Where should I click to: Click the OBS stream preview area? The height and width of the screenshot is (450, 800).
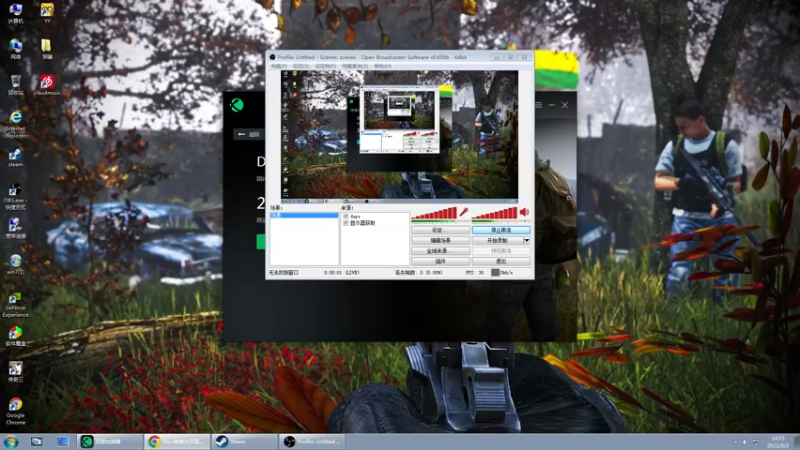point(399,136)
